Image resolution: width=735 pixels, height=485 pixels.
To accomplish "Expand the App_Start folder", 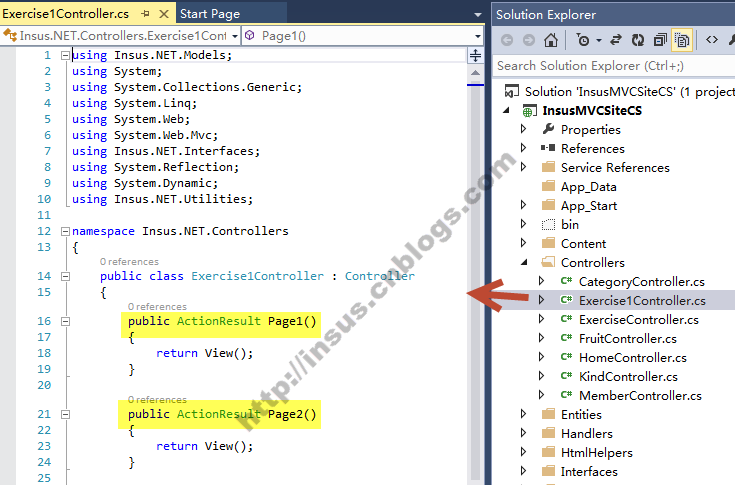I will point(524,205).
